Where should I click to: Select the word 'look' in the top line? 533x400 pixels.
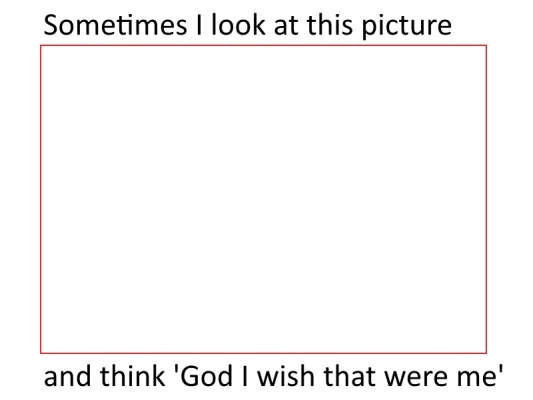[238, 25]
